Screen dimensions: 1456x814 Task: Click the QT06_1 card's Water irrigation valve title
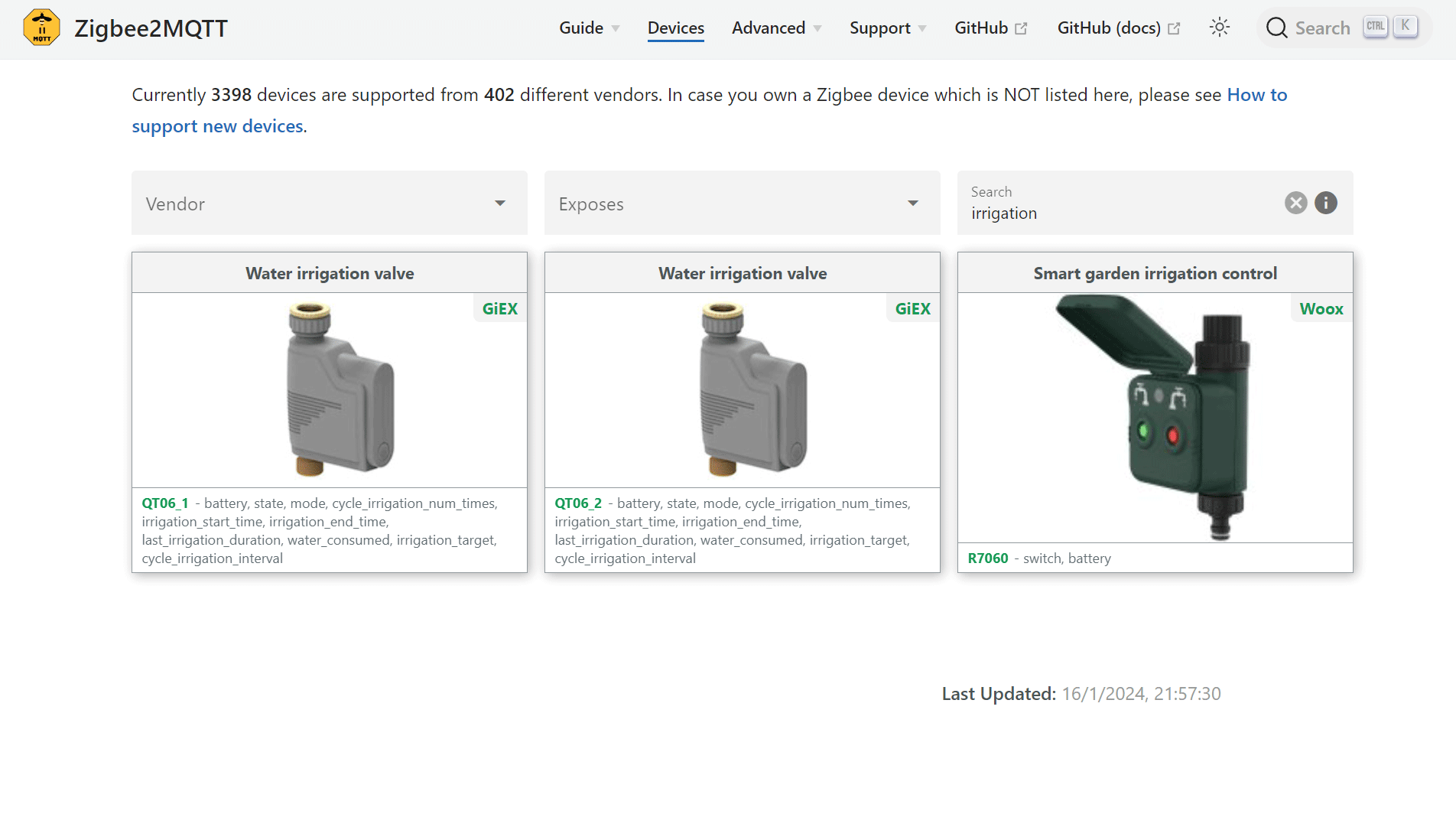330,273
